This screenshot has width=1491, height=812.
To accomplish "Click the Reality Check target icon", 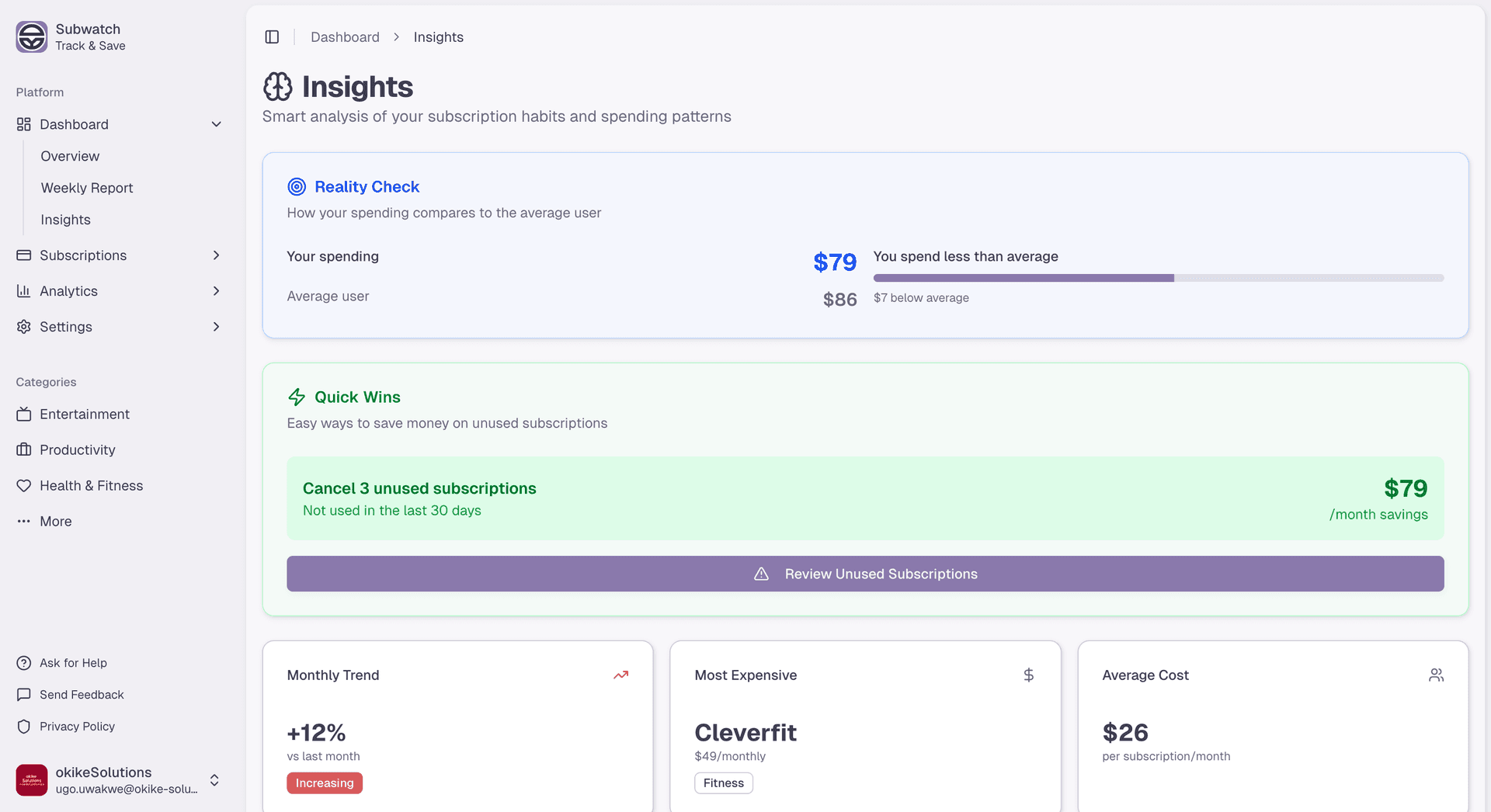I will tap(295, 186).
